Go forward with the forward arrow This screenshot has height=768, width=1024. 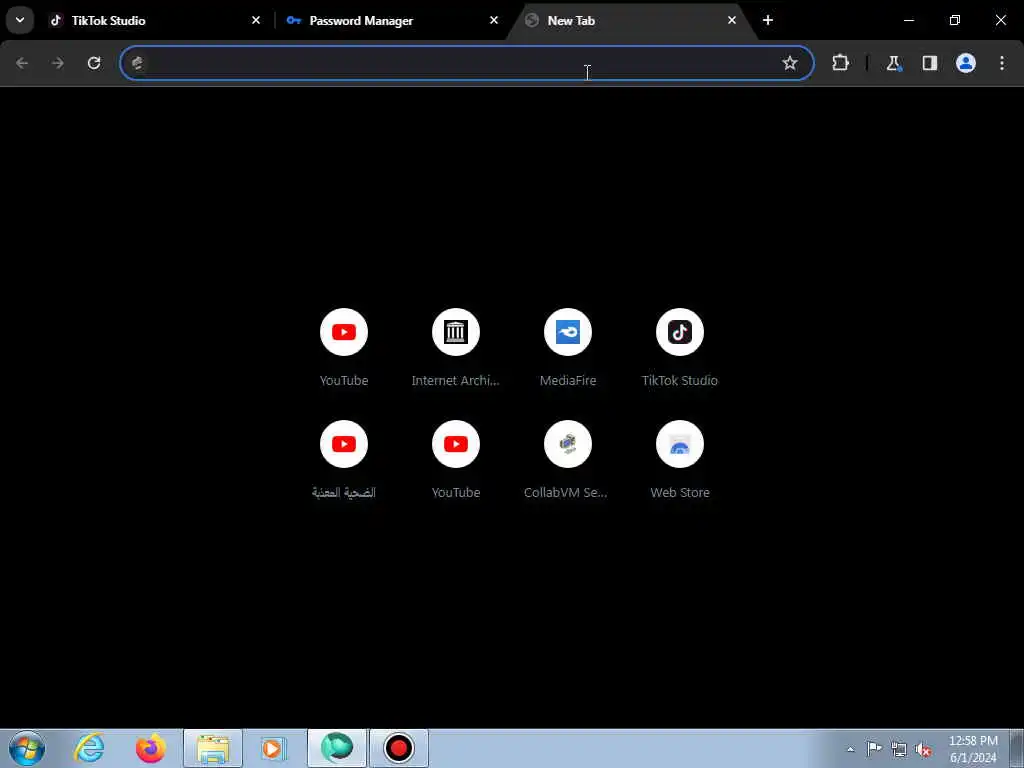(x=58, y=63)
